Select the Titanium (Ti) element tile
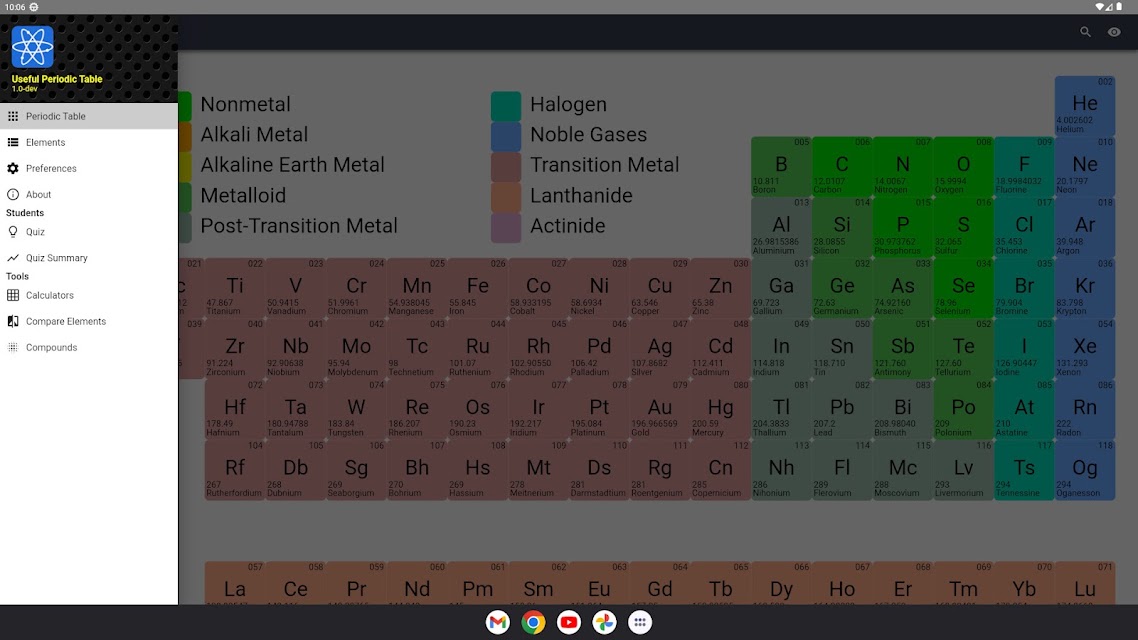The image size is (1138, 640). coord(234,287)
